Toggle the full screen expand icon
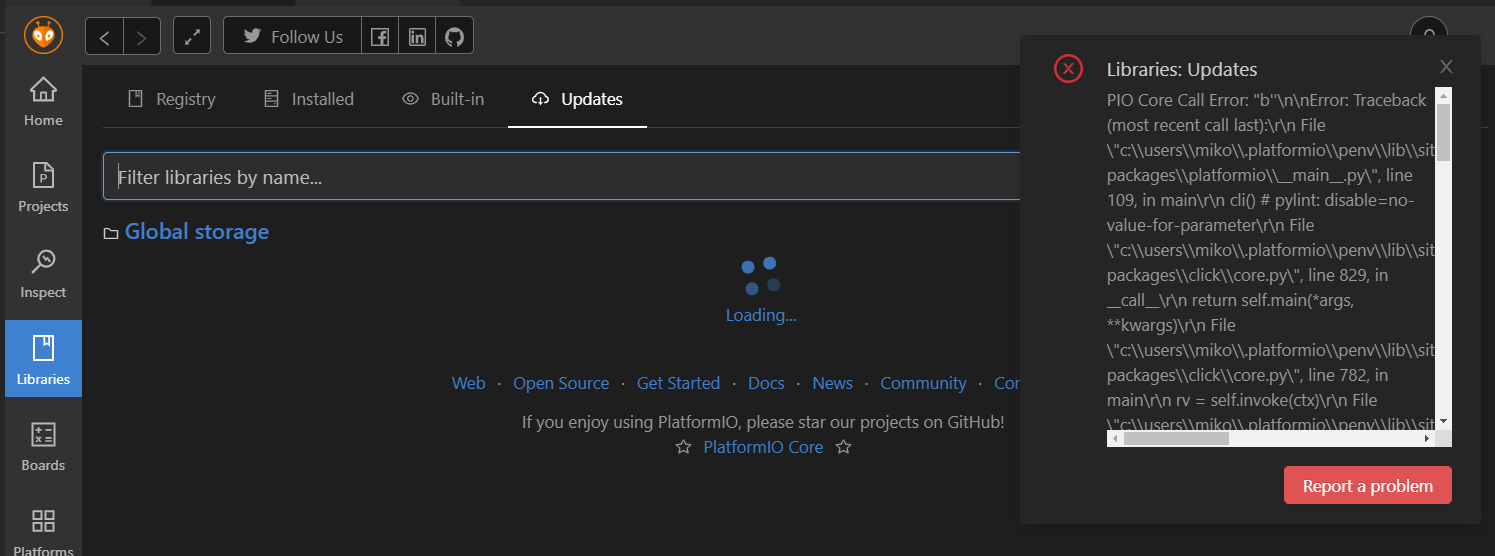The width and height of the screenshot is (1495, 556). (192, 37)
